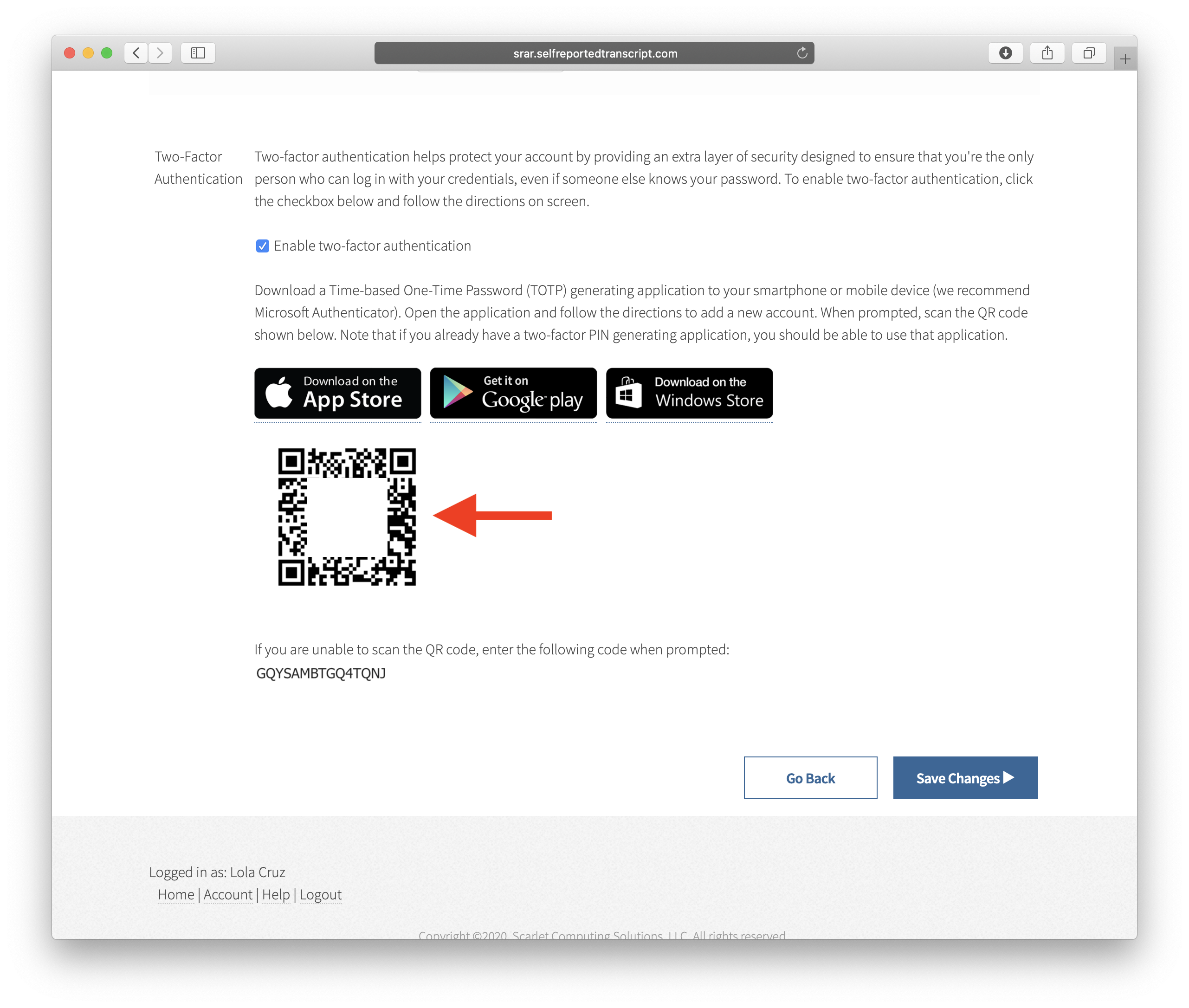1189x1008 pixels.
Task: Click Go Back button
Action: [810, 778]
